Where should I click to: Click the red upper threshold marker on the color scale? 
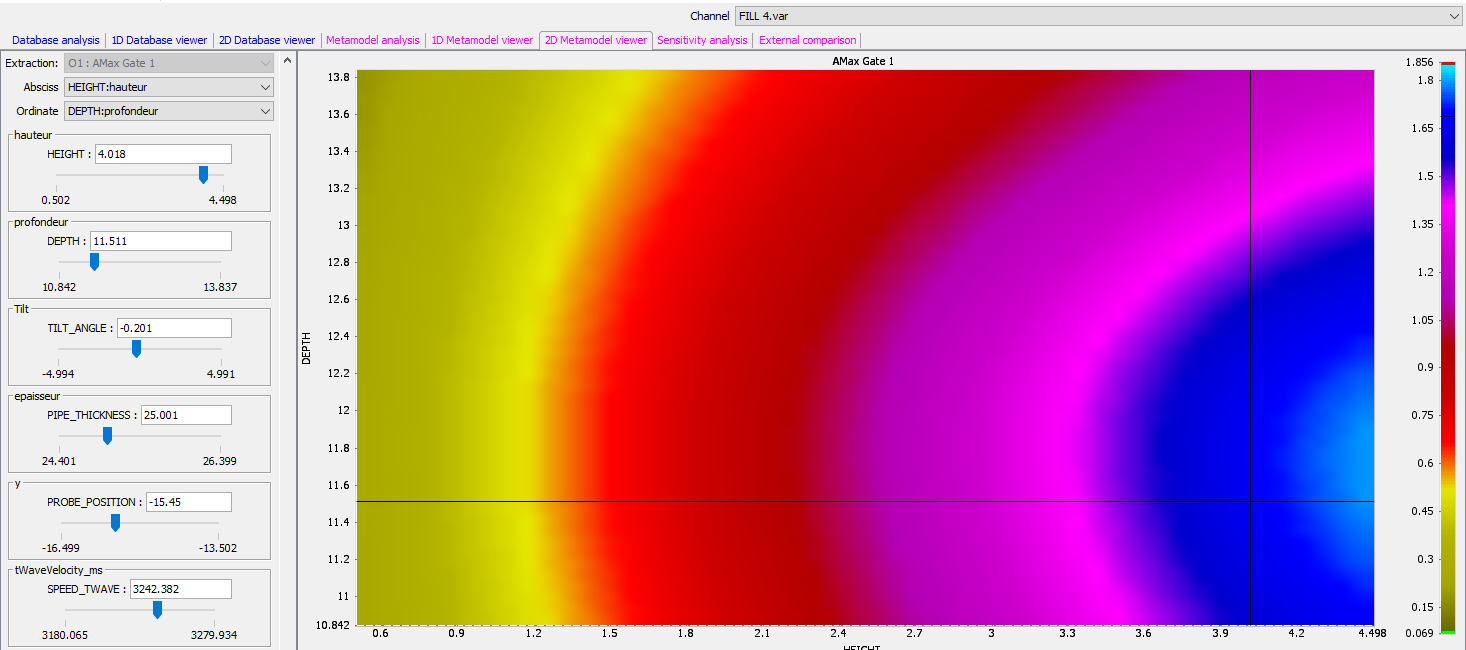point(1448,63)
